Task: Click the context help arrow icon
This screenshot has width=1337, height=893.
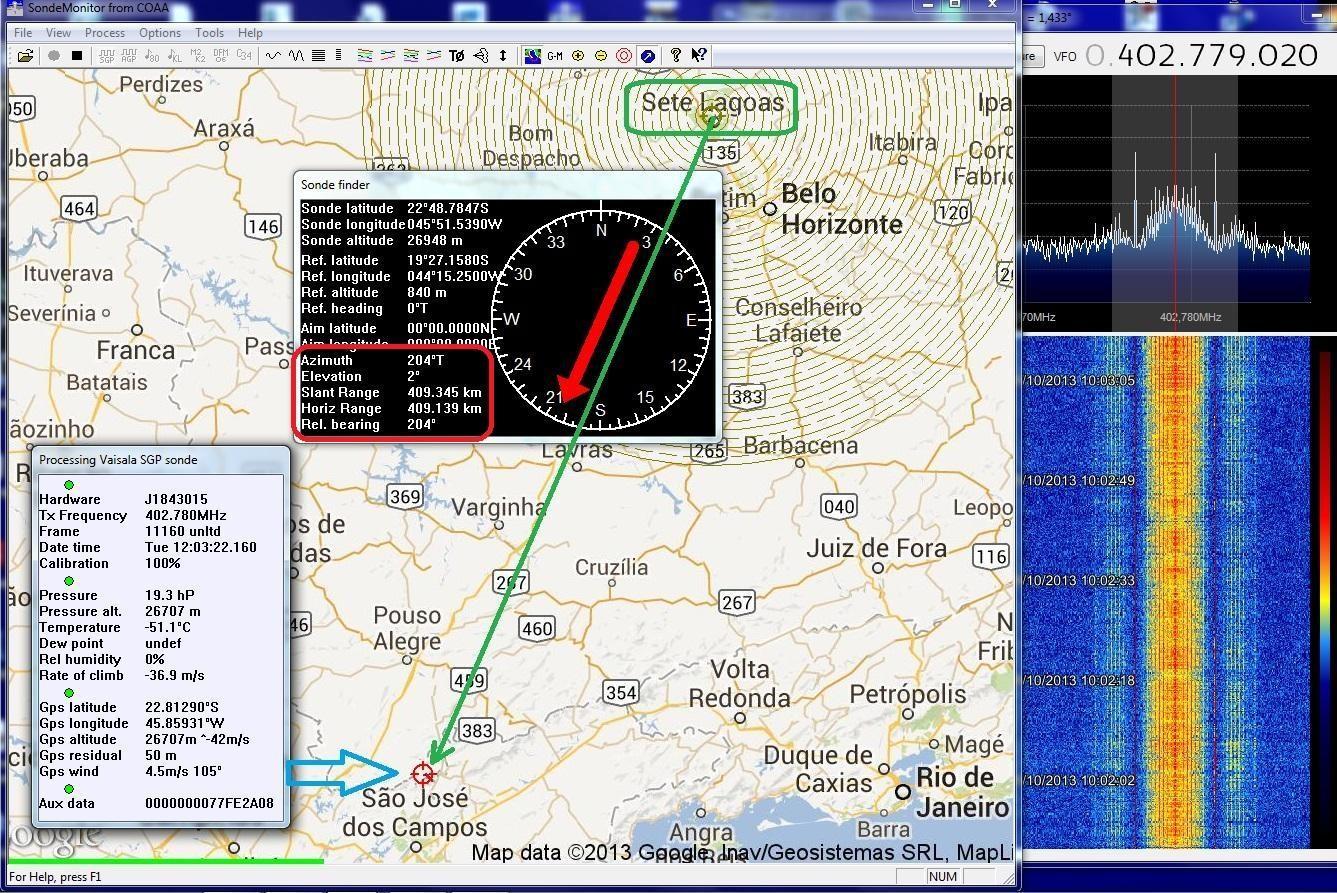Action: (699, 56)
